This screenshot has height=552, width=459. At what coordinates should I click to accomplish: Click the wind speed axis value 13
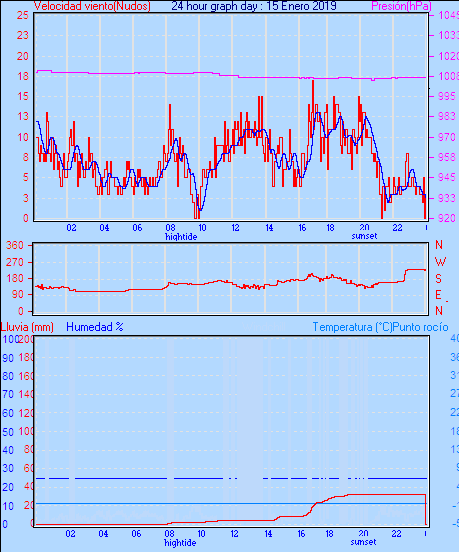tap(23, 116)
